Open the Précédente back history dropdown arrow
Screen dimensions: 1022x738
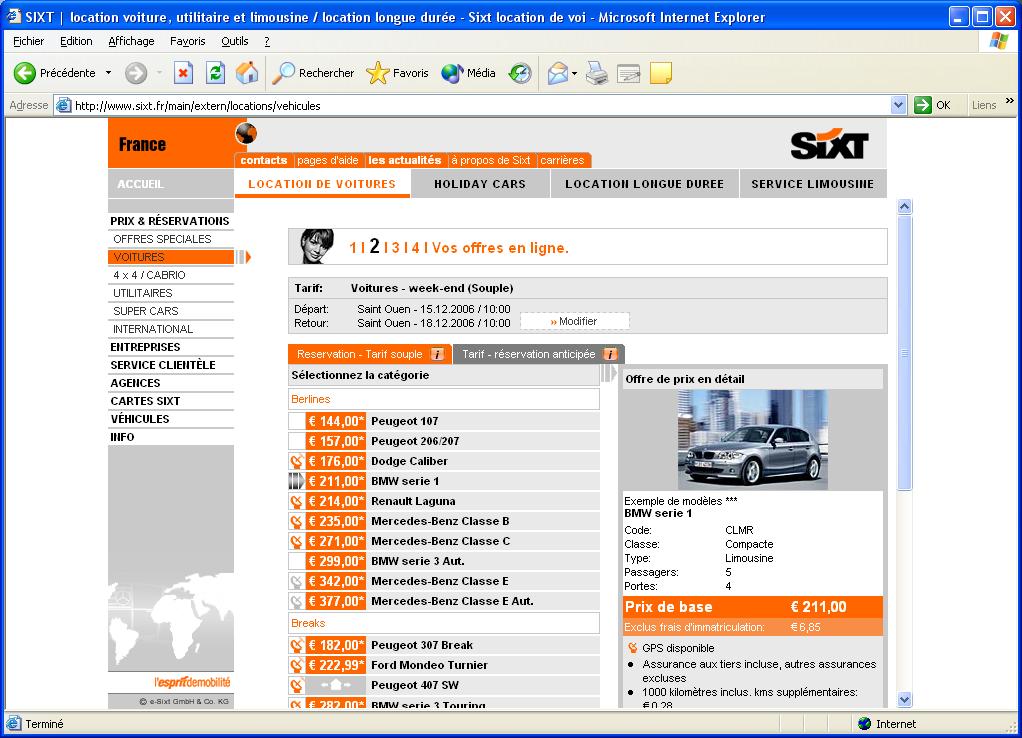[109, 73]
